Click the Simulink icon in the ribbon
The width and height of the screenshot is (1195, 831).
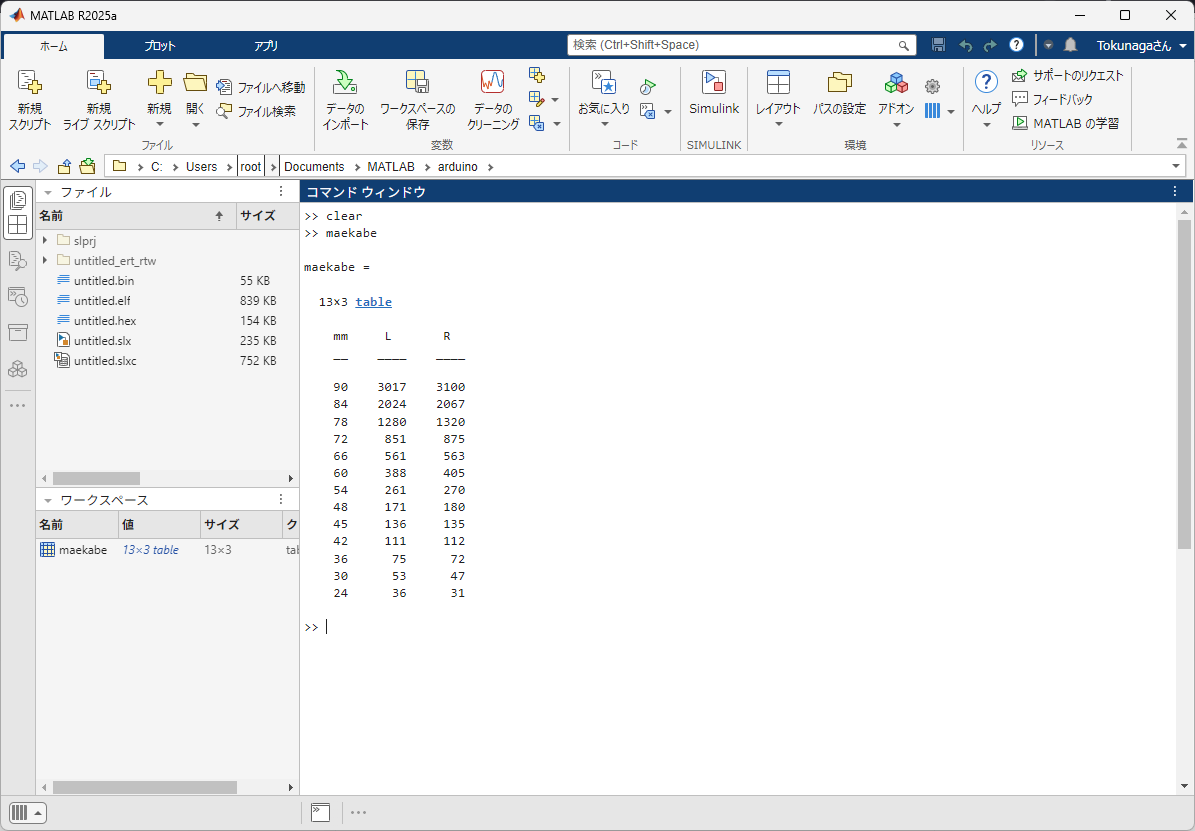[713, 83]
